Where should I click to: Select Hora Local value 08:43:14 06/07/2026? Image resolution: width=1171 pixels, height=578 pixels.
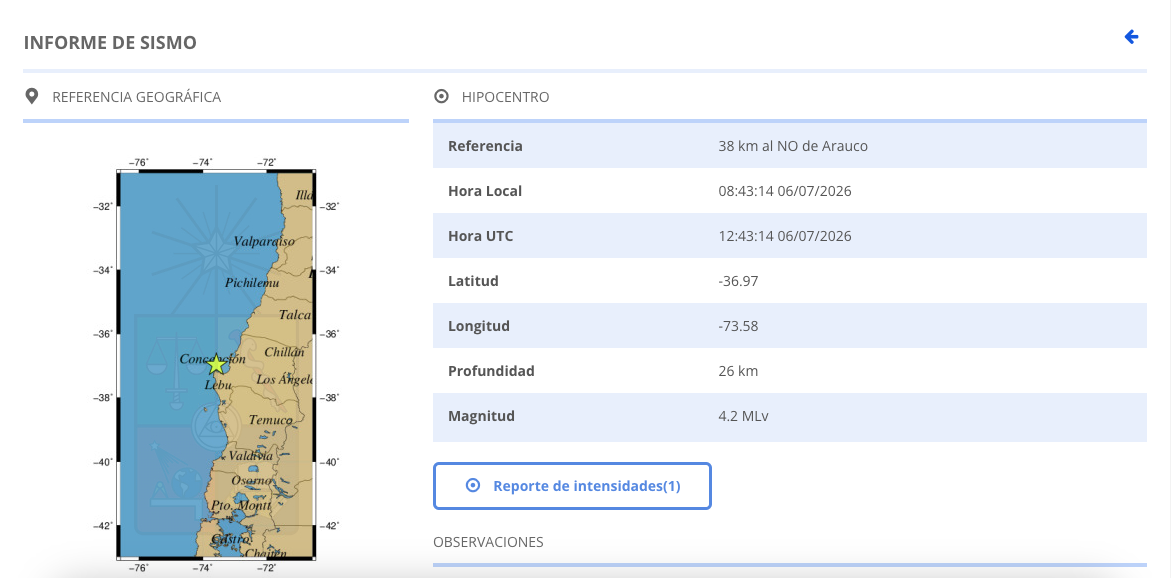pyautogui.click(x=785, y=191)
